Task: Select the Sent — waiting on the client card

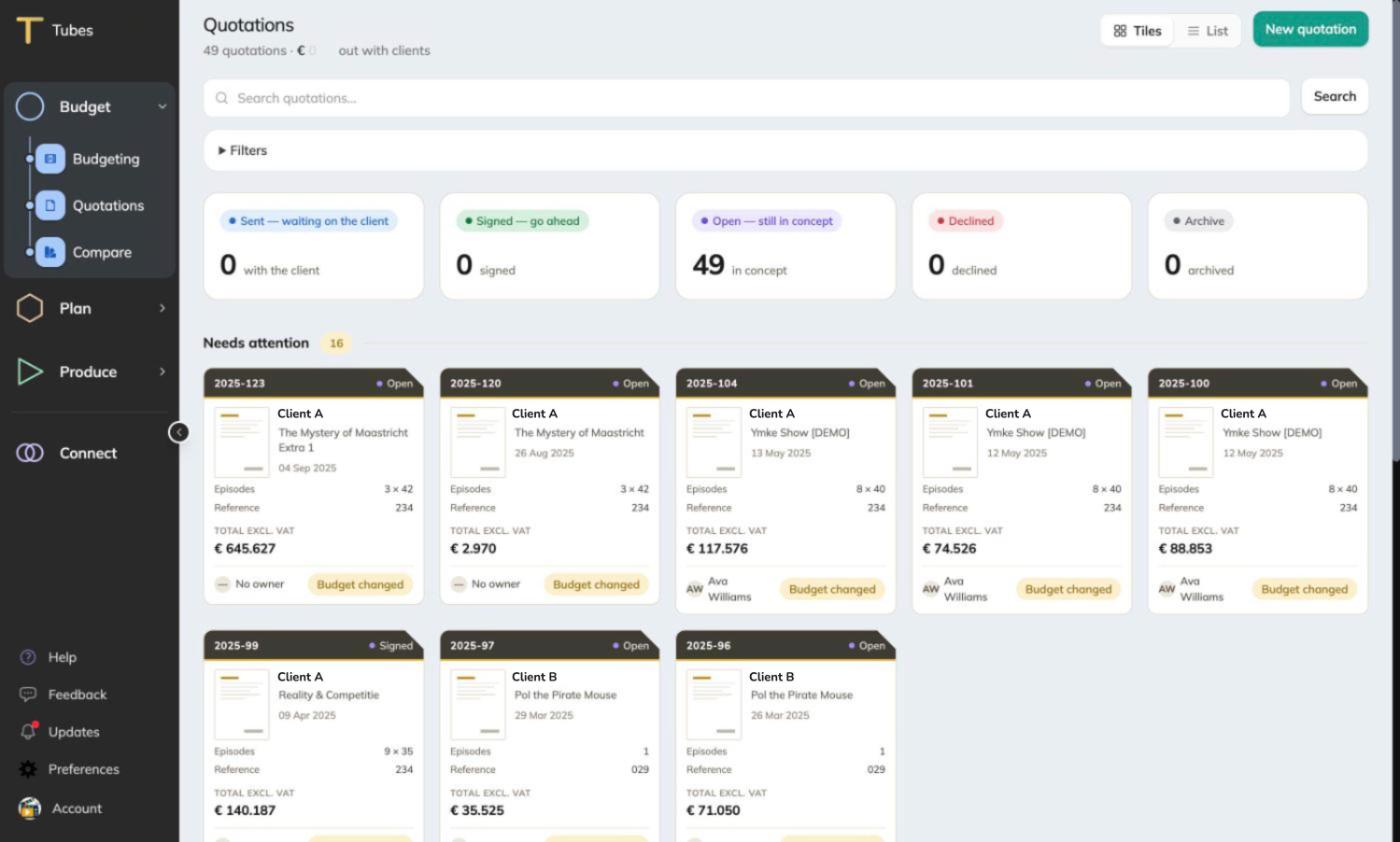Action: (x=314, y=246)
